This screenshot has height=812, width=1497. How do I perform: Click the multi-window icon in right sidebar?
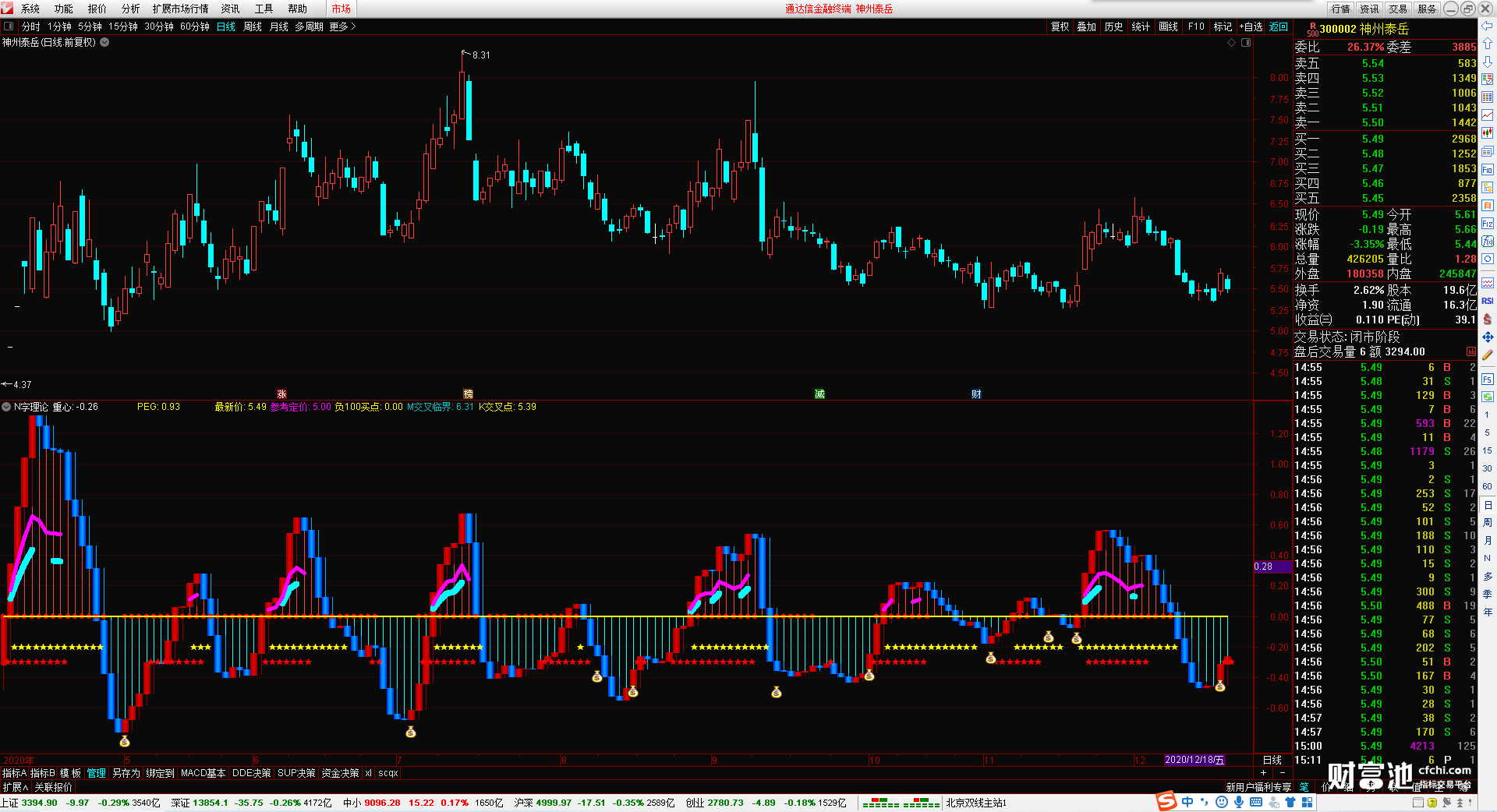1488,151
